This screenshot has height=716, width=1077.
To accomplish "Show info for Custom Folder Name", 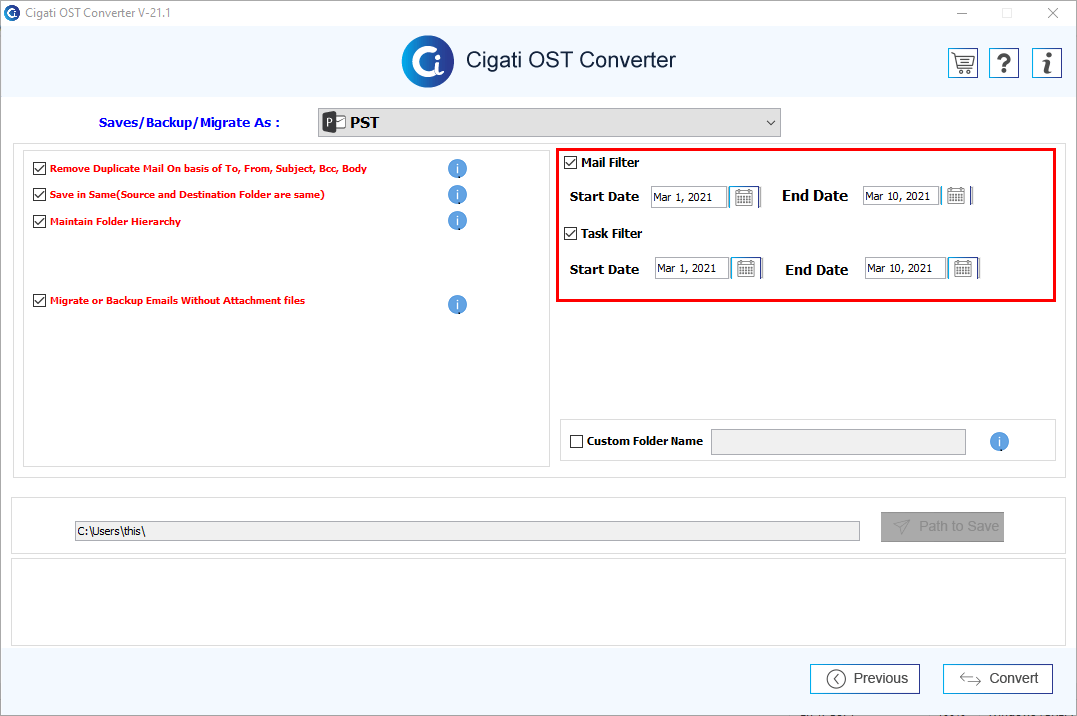I will [999, 442].
